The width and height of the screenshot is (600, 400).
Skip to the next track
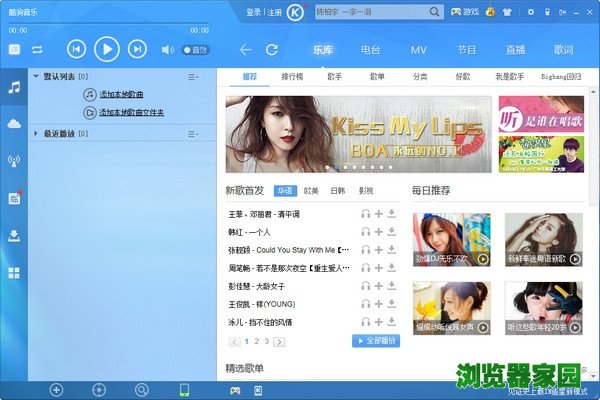[137, 49]
